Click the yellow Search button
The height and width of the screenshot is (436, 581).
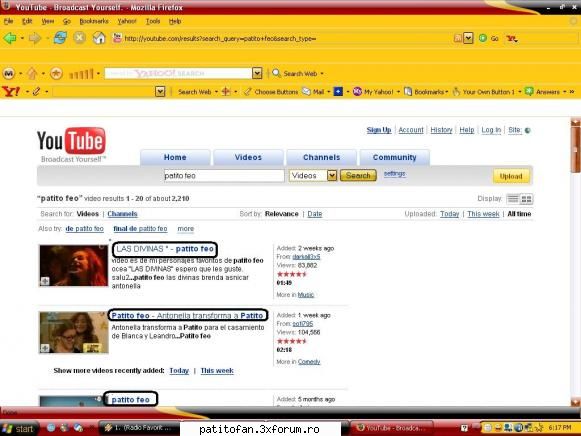pos(358,176)
